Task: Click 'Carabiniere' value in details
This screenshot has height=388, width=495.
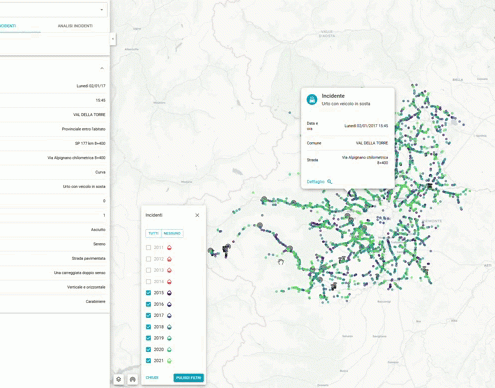Action: coord(96,301)
